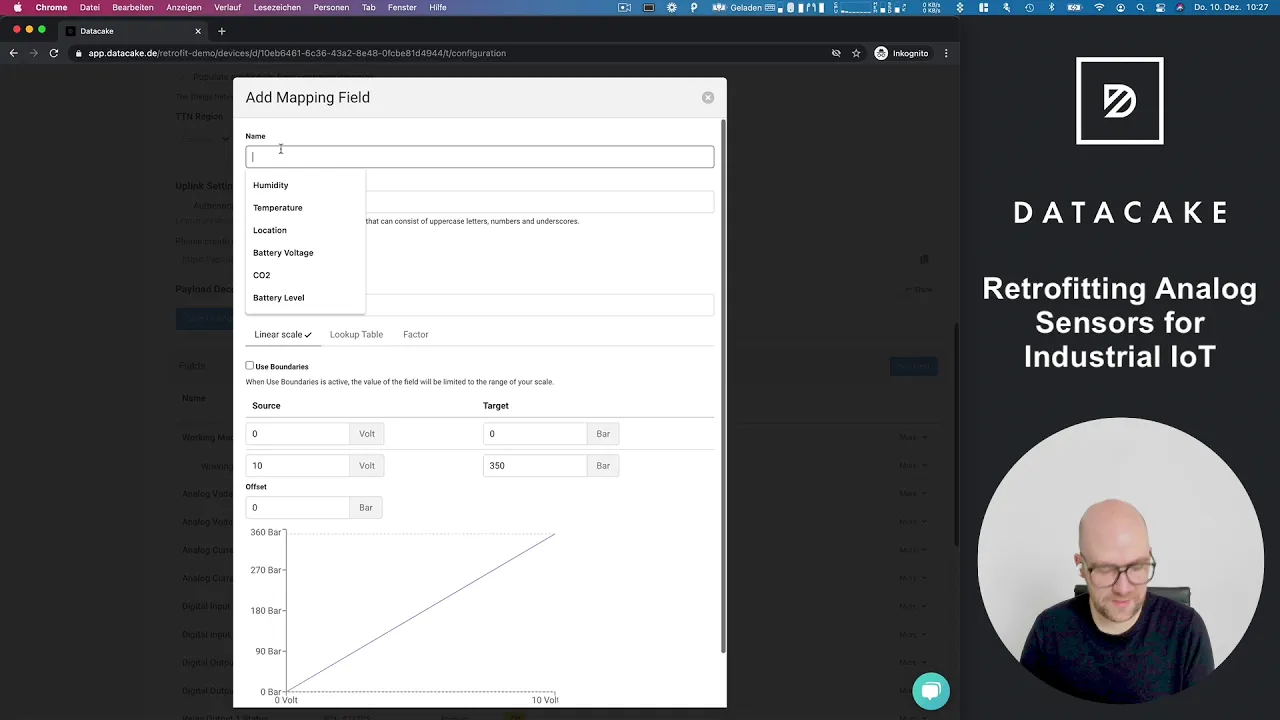Click the user account icon in menu bar
The image size is (1280, 720).
pyautogui.click(x=1120, y=7)
